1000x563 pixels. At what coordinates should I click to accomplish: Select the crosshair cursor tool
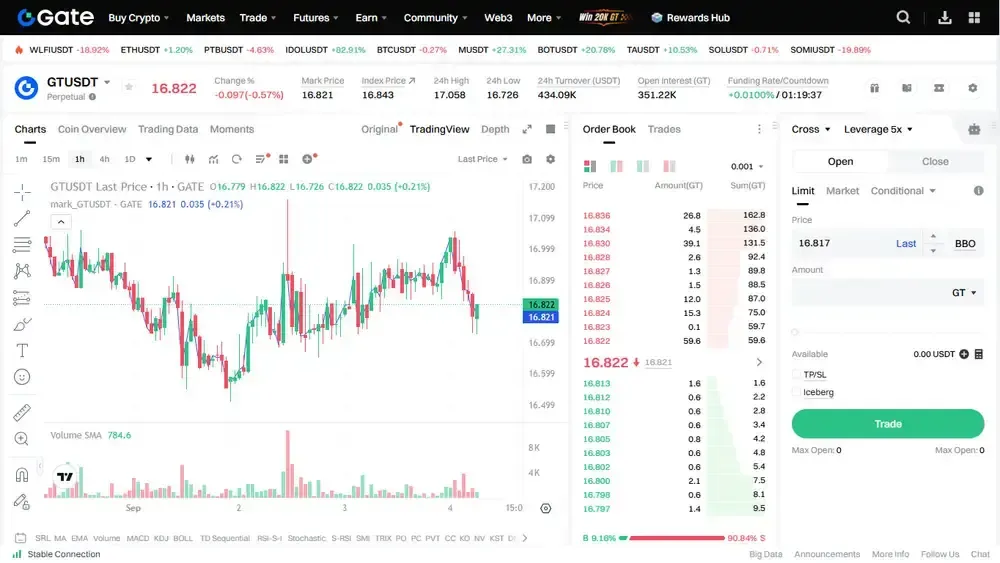pyautogui.click(x=22, y=192)
